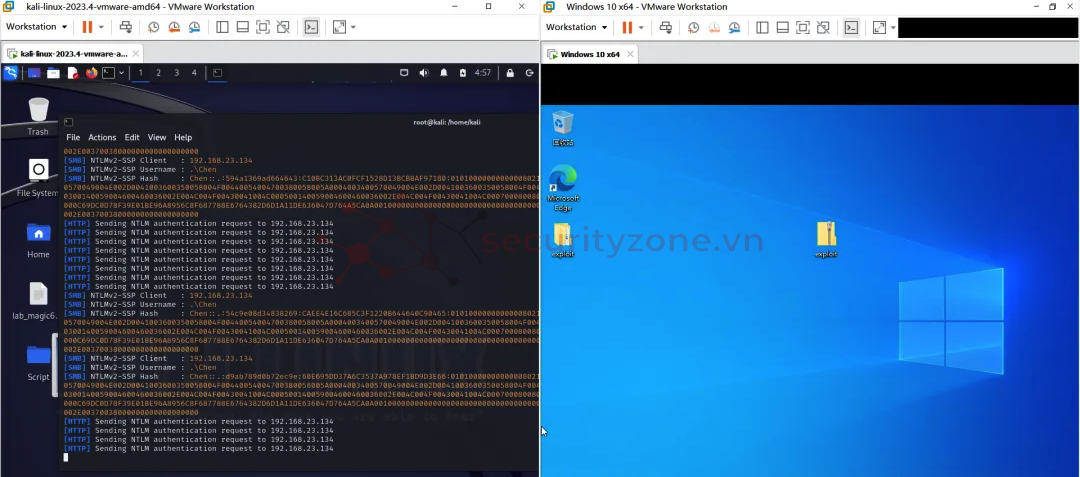Open the terminal Actions menu

(102, 138)
